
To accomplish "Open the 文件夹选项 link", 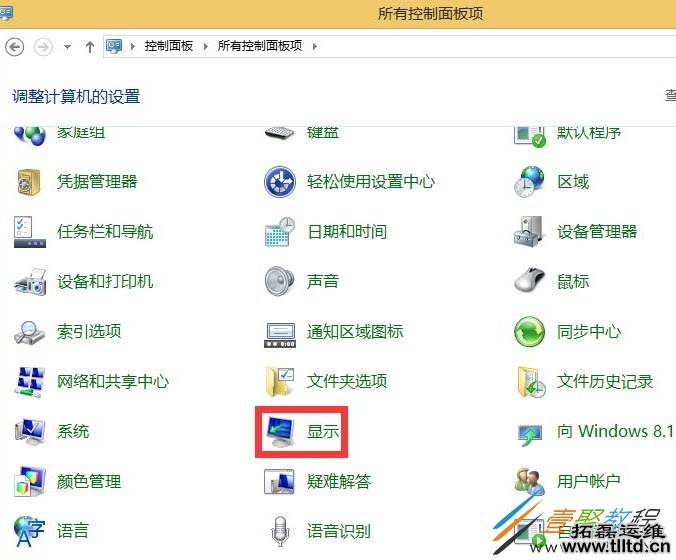I will tap(347, 382).
